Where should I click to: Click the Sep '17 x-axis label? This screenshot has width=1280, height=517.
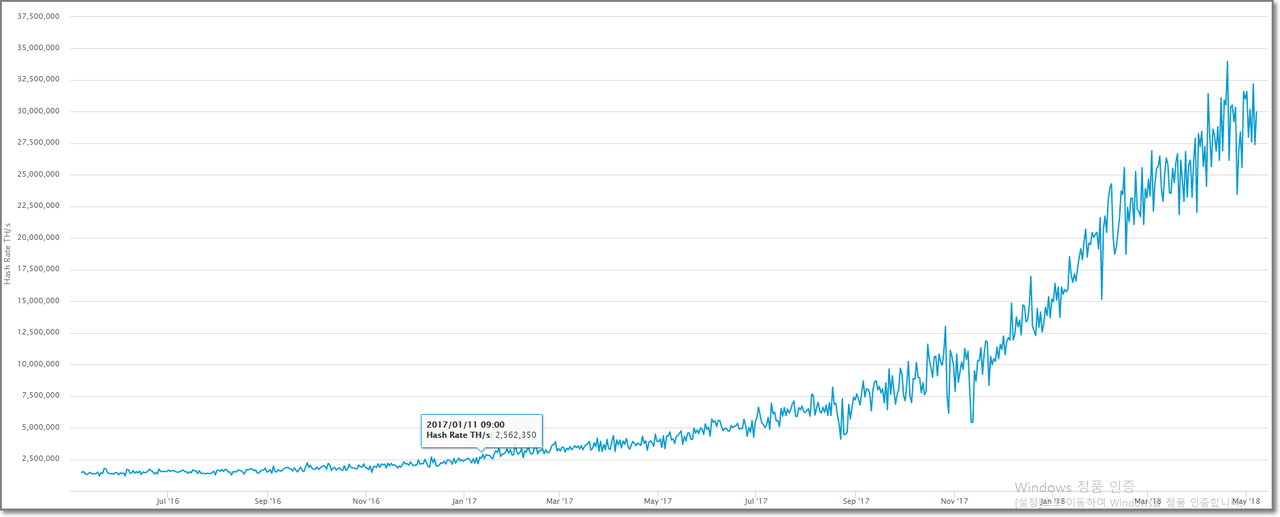tap(856, 501)
